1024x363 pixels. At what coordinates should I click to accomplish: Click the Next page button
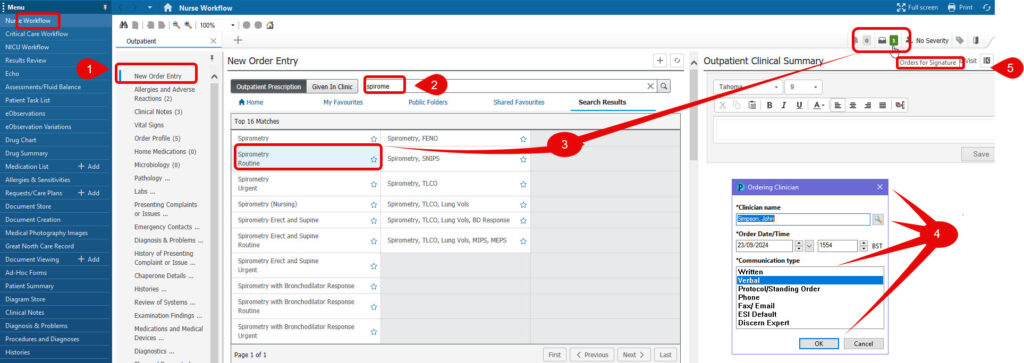click(633, 355)
